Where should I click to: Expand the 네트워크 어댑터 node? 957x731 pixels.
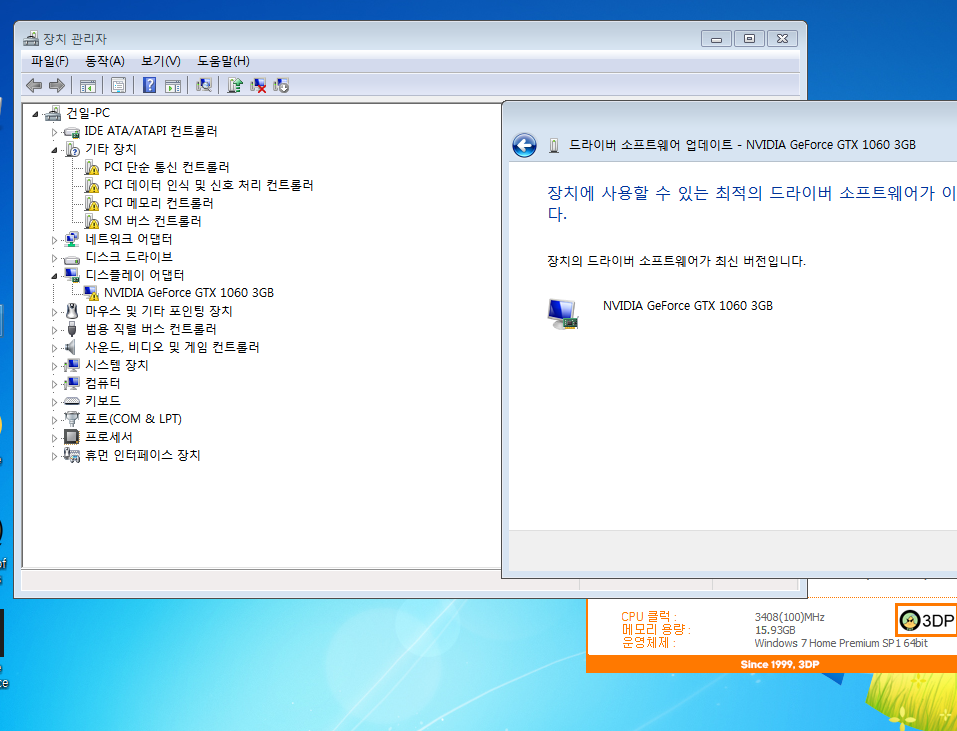[54, 240]
